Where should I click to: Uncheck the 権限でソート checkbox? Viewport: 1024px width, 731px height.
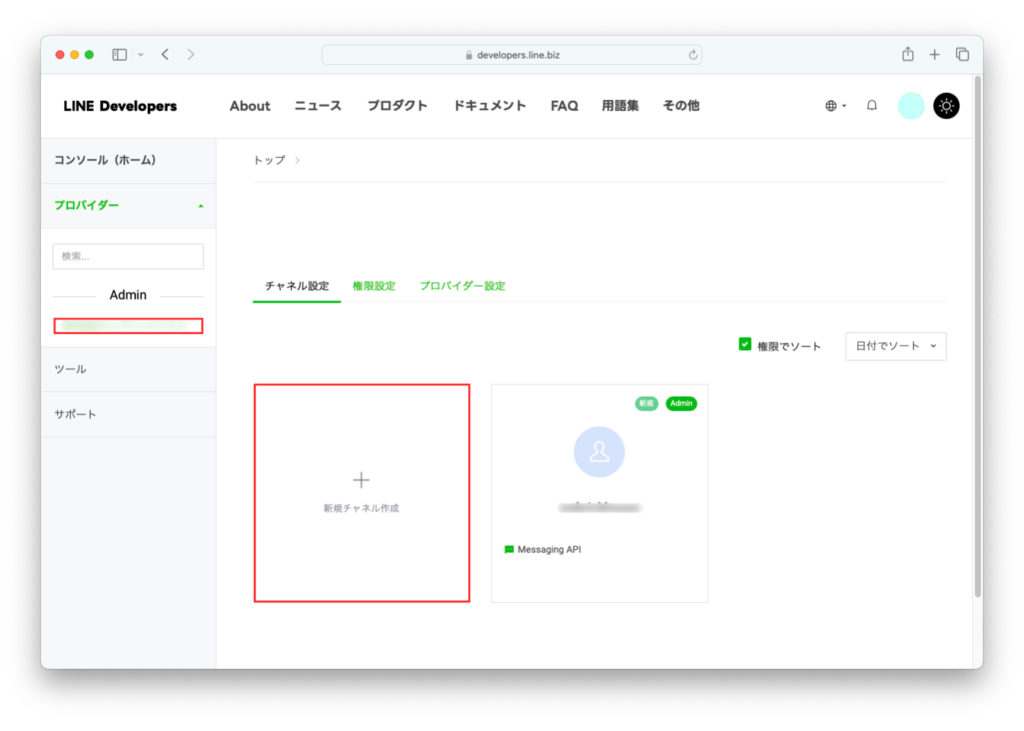(745, 344)
